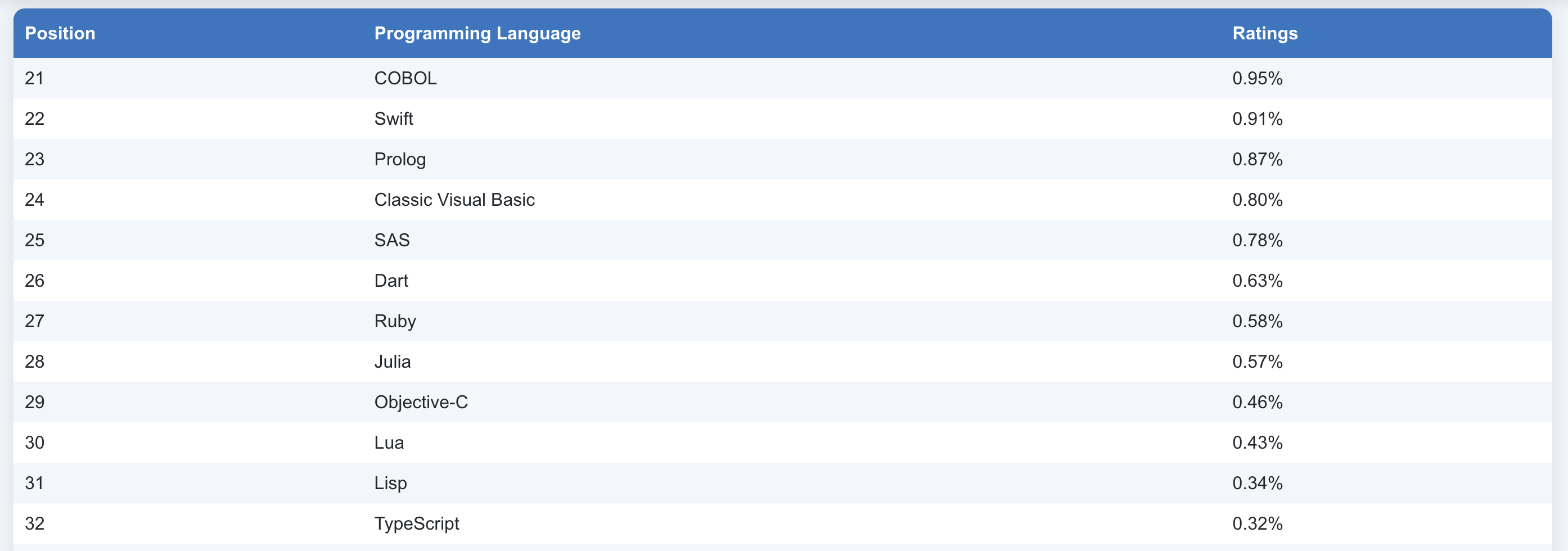
Task: Click the 0.32% rating value
Action: (x=1257, y=523)
